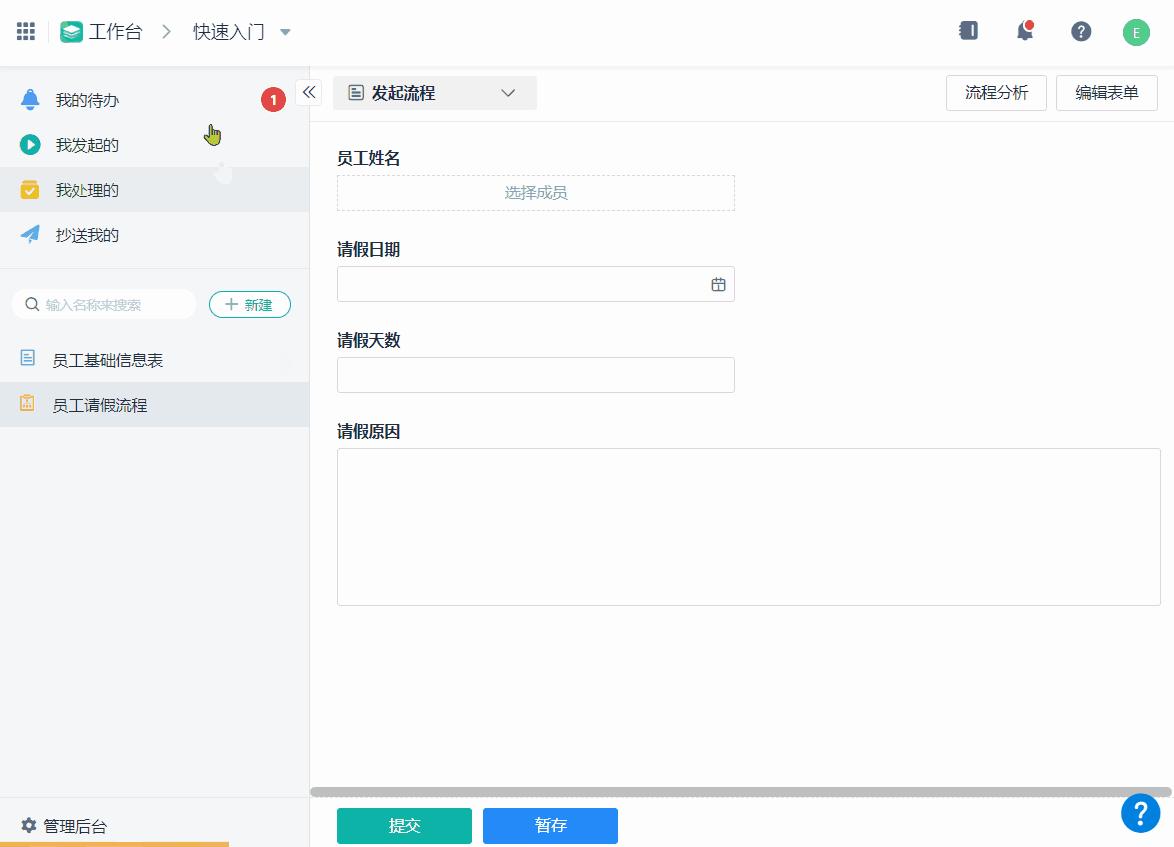Click the floating help button at bottom right
This screenshot has width=1174, height=847.
coord(1140,813)
